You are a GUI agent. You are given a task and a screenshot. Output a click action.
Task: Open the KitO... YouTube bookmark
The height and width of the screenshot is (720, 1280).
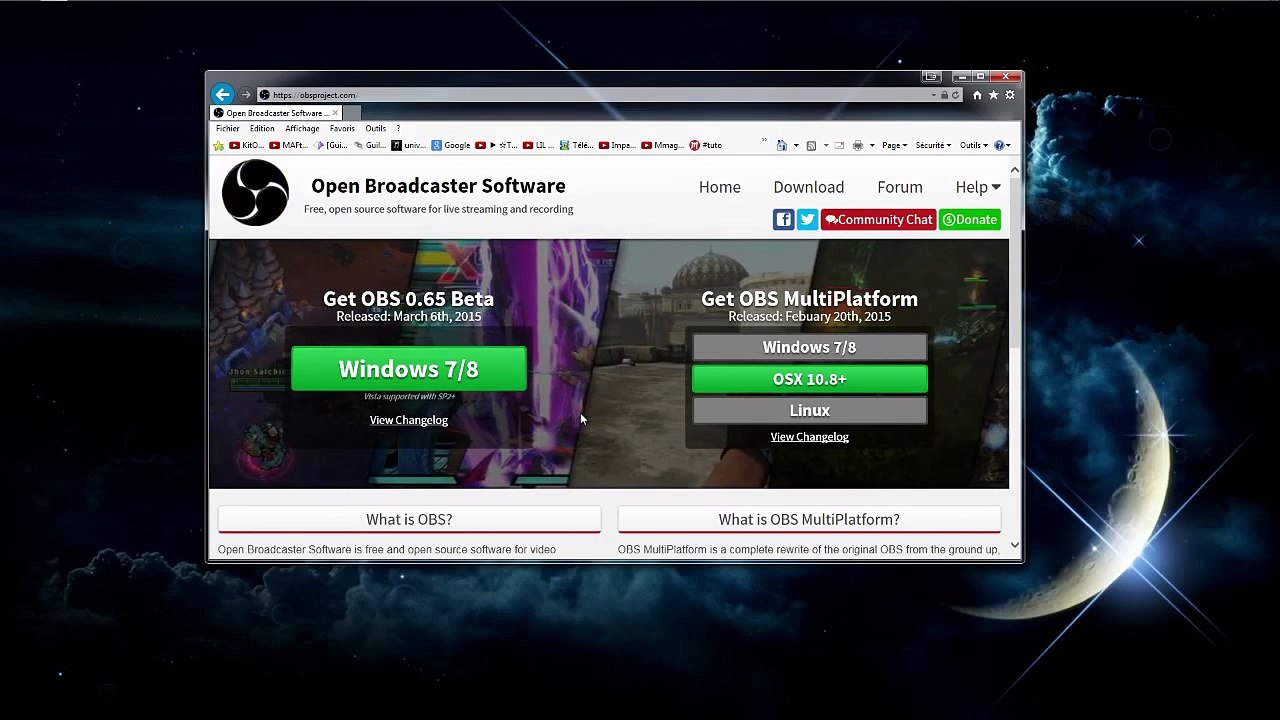[x=246, y=145]
